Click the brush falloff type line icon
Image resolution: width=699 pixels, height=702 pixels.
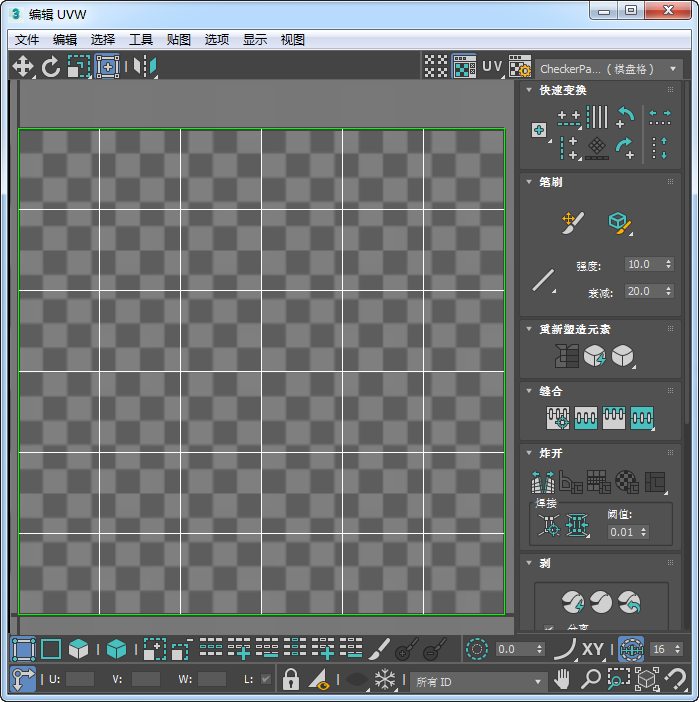coord(544,280)
